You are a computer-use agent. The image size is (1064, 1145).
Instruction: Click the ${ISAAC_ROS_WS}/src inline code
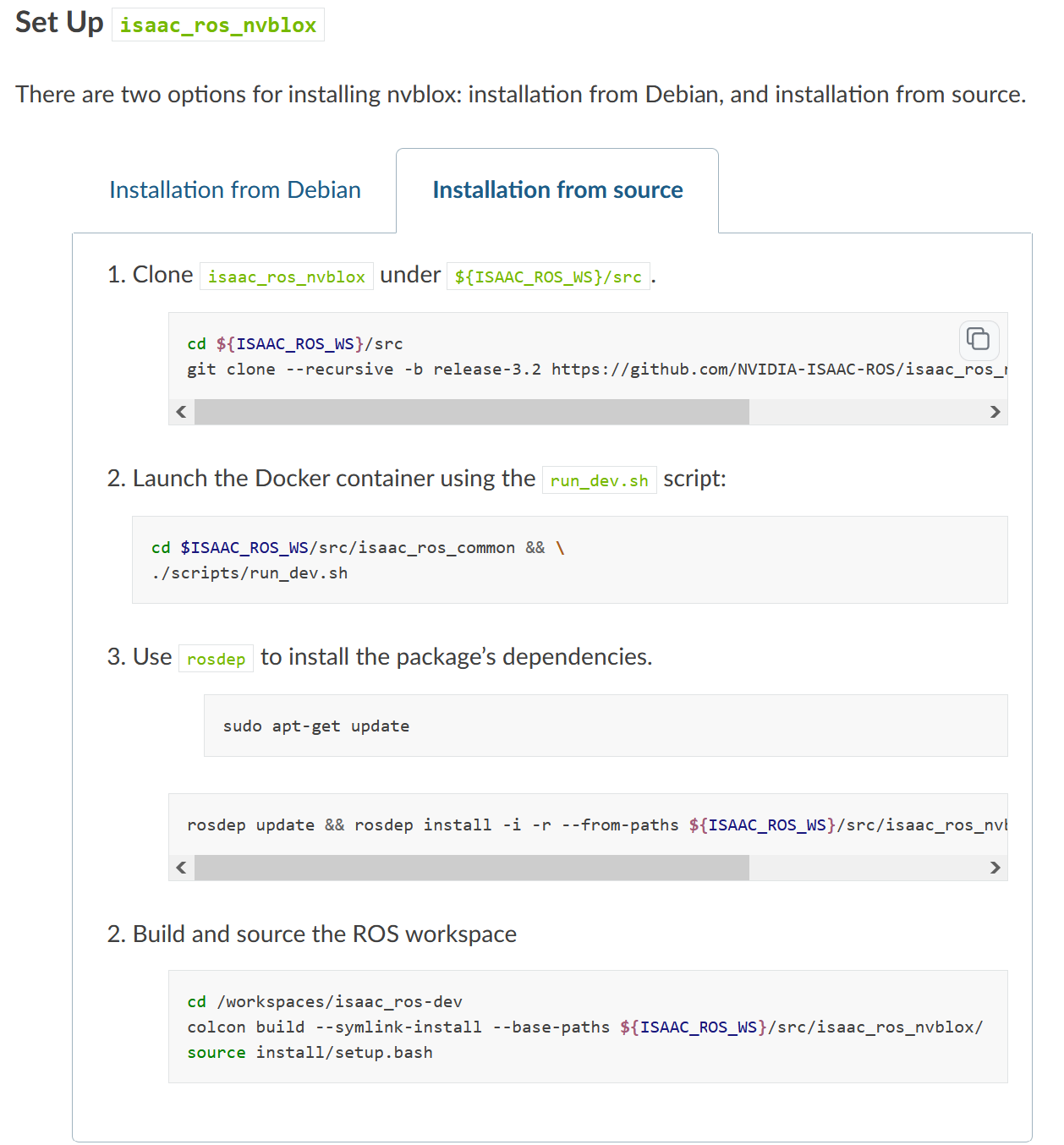(548, 277)
